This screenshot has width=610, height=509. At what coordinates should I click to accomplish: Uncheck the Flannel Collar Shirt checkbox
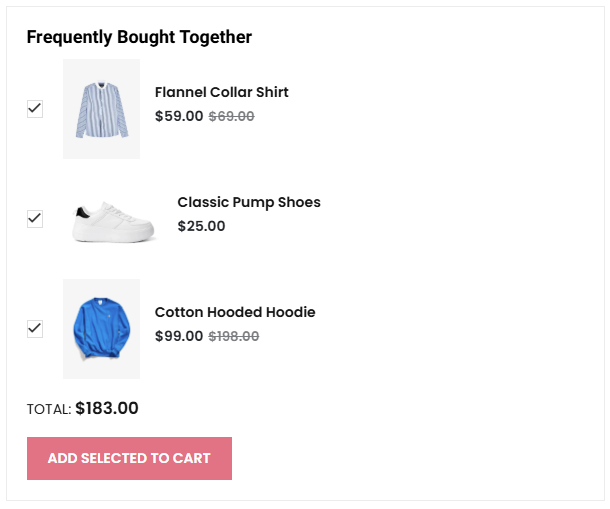click(x=35, y=109)
